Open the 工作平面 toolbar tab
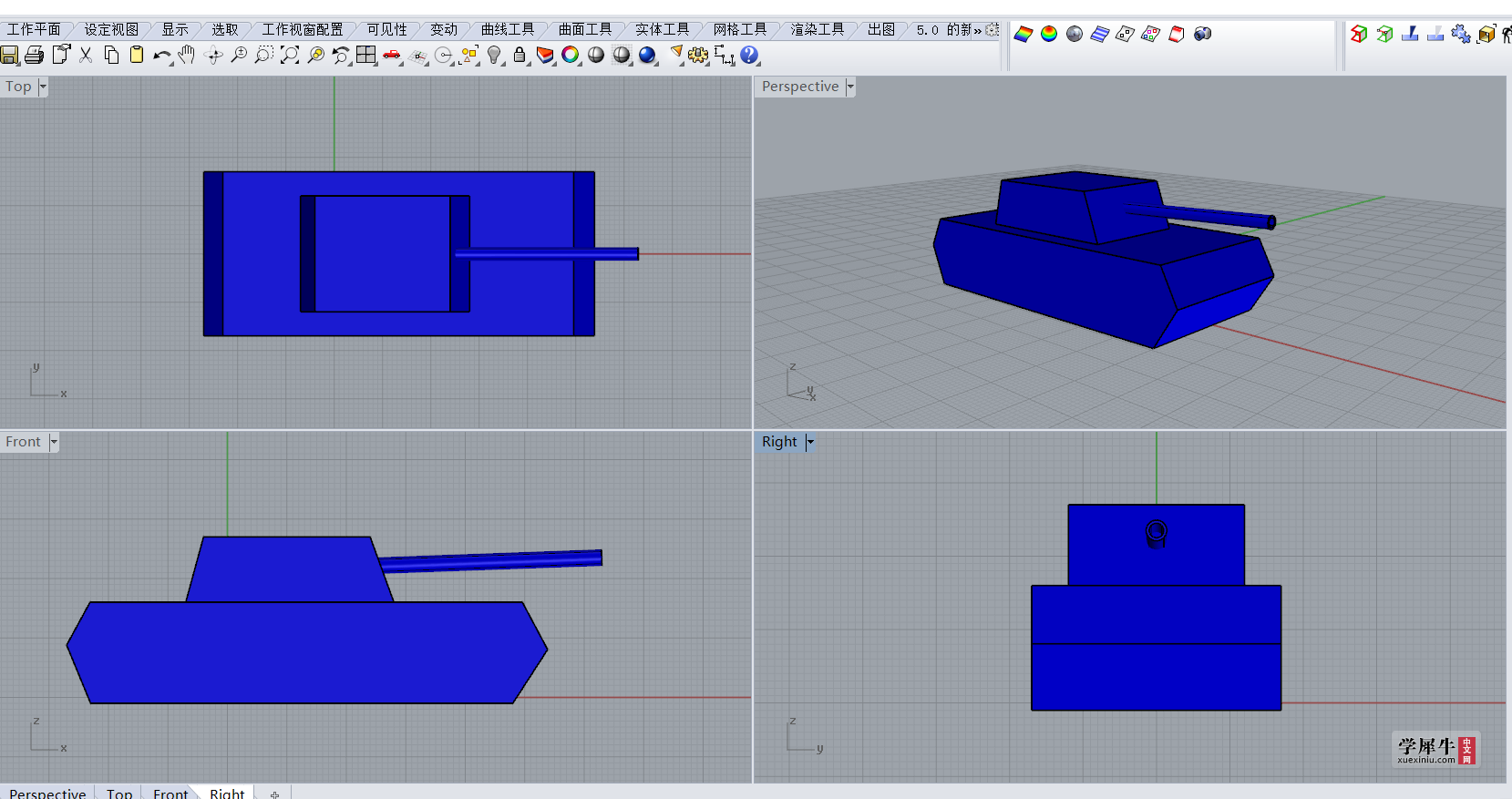The height and width of the screenshot is (799, 1512). pos(34,29)
